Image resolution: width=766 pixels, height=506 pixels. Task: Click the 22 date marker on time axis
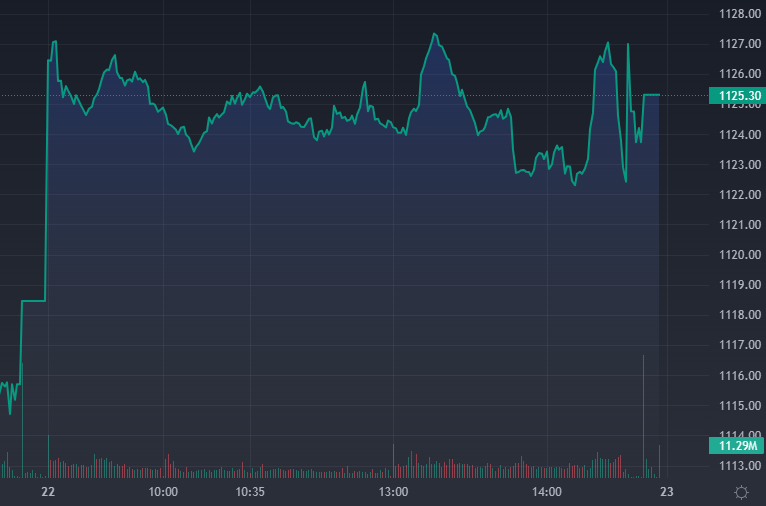[47, 492]
